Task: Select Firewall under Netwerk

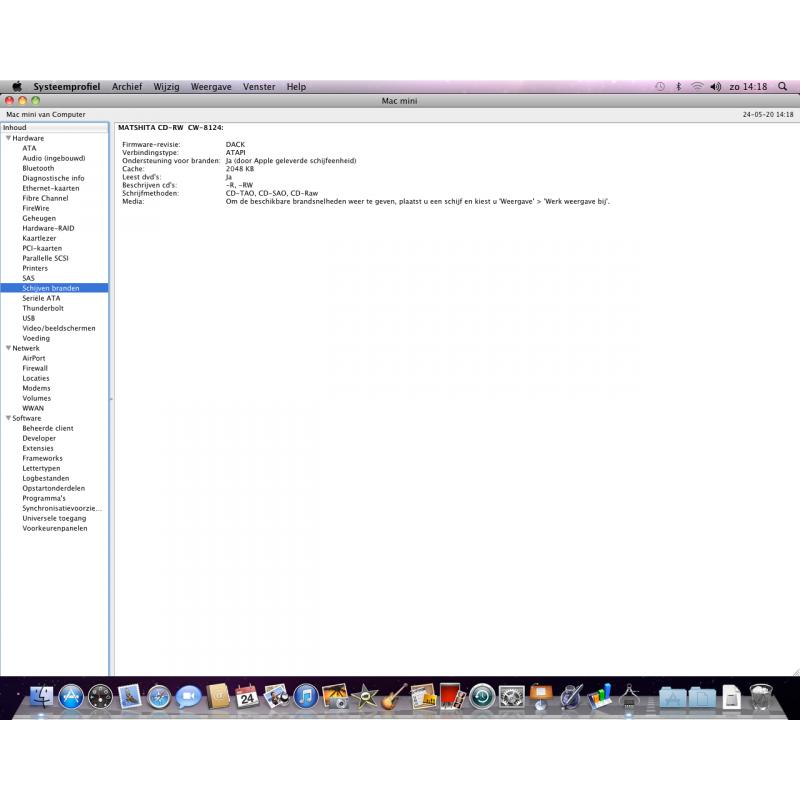Action: tap(35, 368)
